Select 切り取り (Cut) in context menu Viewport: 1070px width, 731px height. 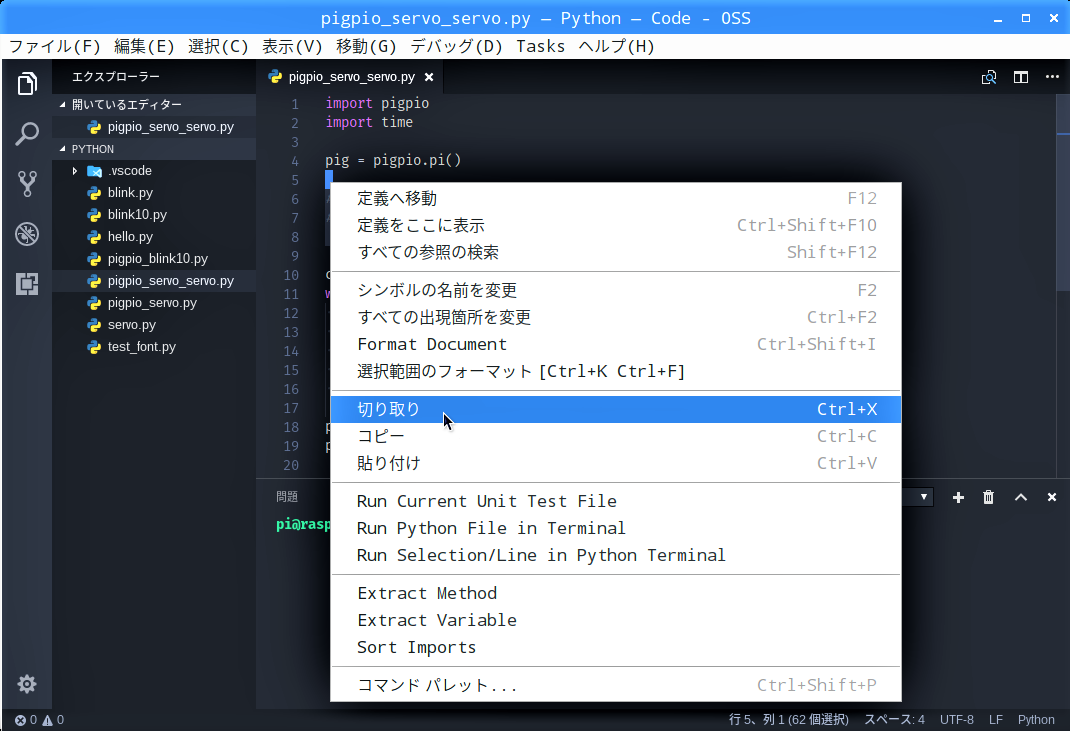tap(616, 410)
